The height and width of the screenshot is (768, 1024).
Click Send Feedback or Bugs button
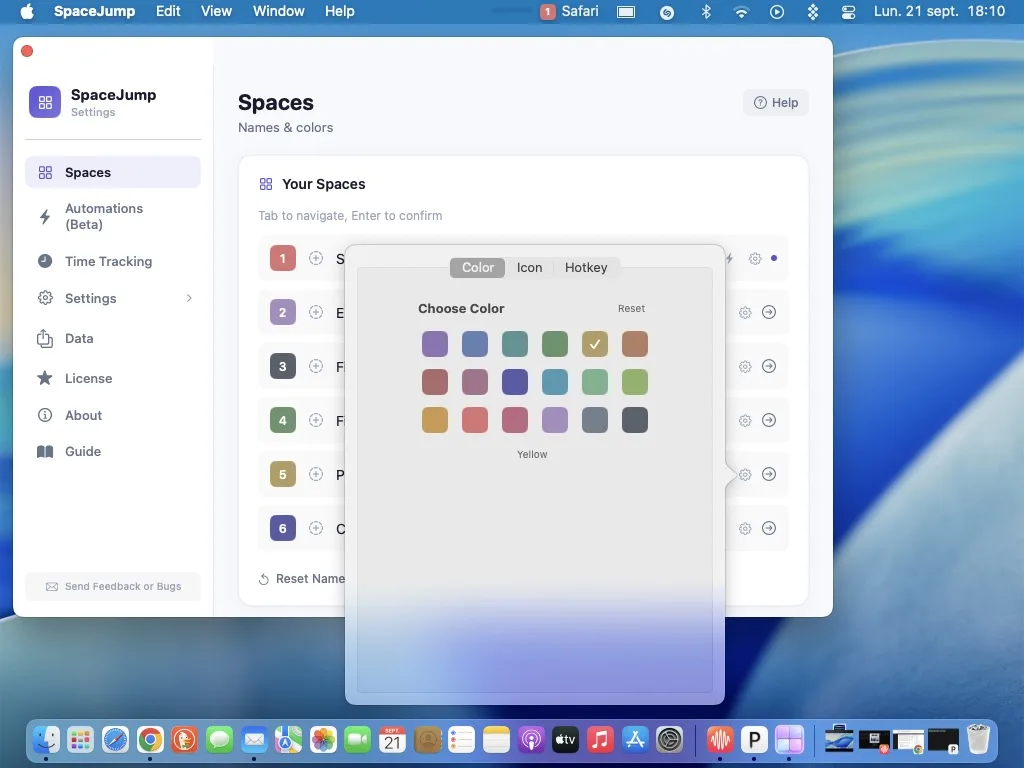pyautogui.click(x=113, y=586)
